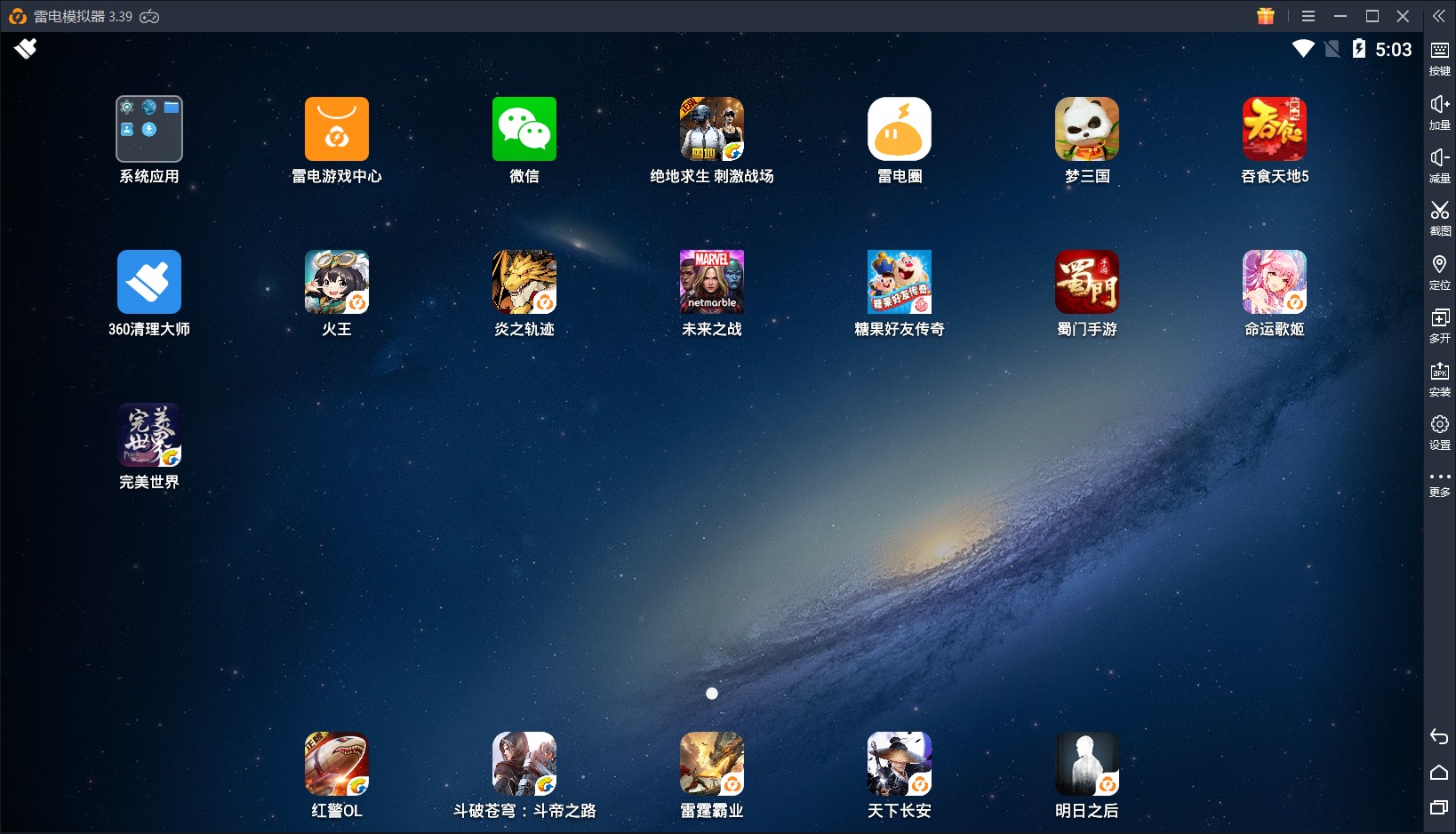Screen dimensions: 1456x834
Task: Open 按键 keyboard mapping settings
Action: (1439, 58)
